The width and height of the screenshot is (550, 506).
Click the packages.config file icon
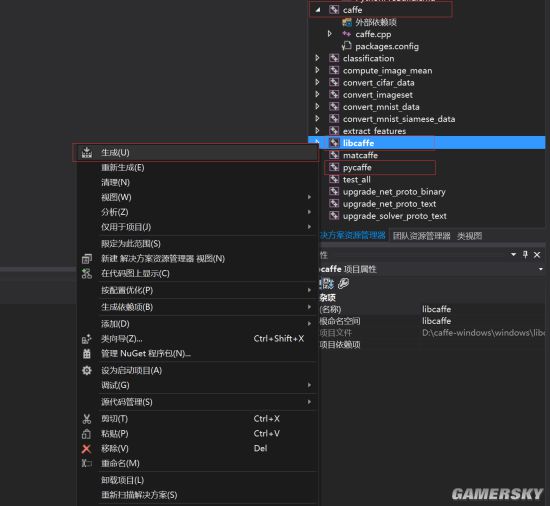(347, 46)
